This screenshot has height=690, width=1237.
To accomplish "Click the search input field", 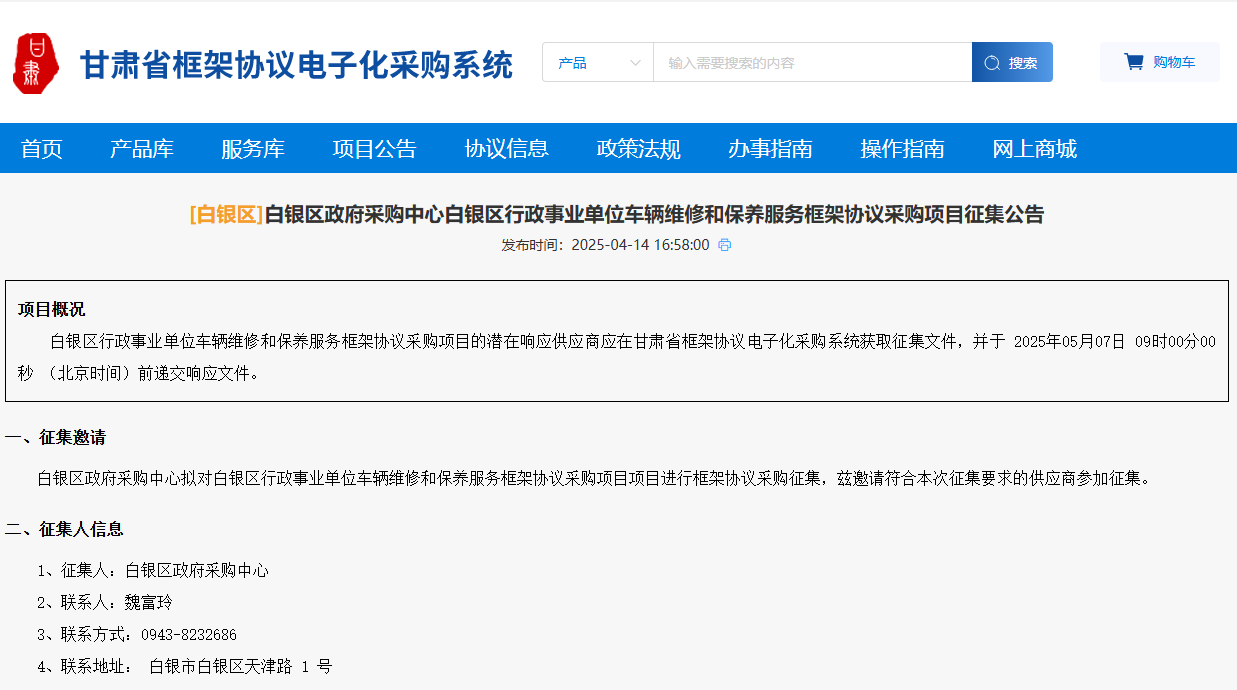I will [x=810, y=62].
